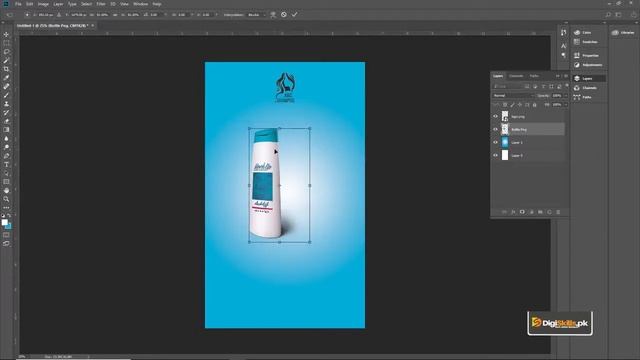Screen dimensions: 640x360
Task: Hide the Layer 0 layer
Action: coord(496,156)
